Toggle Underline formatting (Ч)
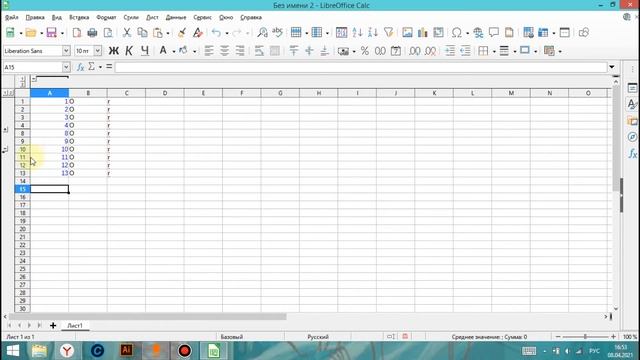The image size is (640, 360). click(144, 51)
